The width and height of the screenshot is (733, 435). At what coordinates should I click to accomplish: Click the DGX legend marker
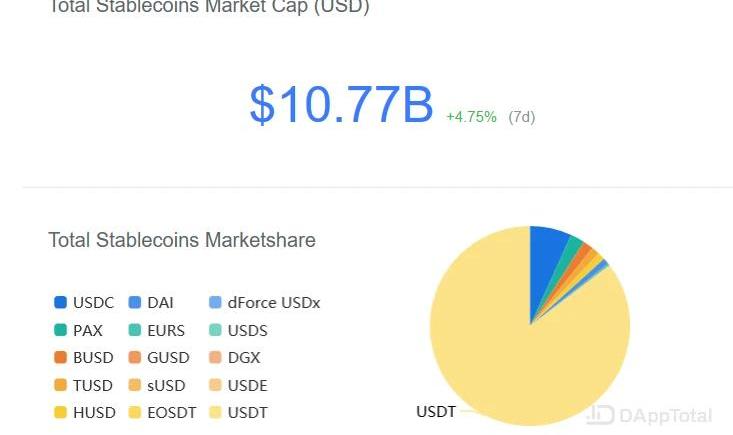215,357
